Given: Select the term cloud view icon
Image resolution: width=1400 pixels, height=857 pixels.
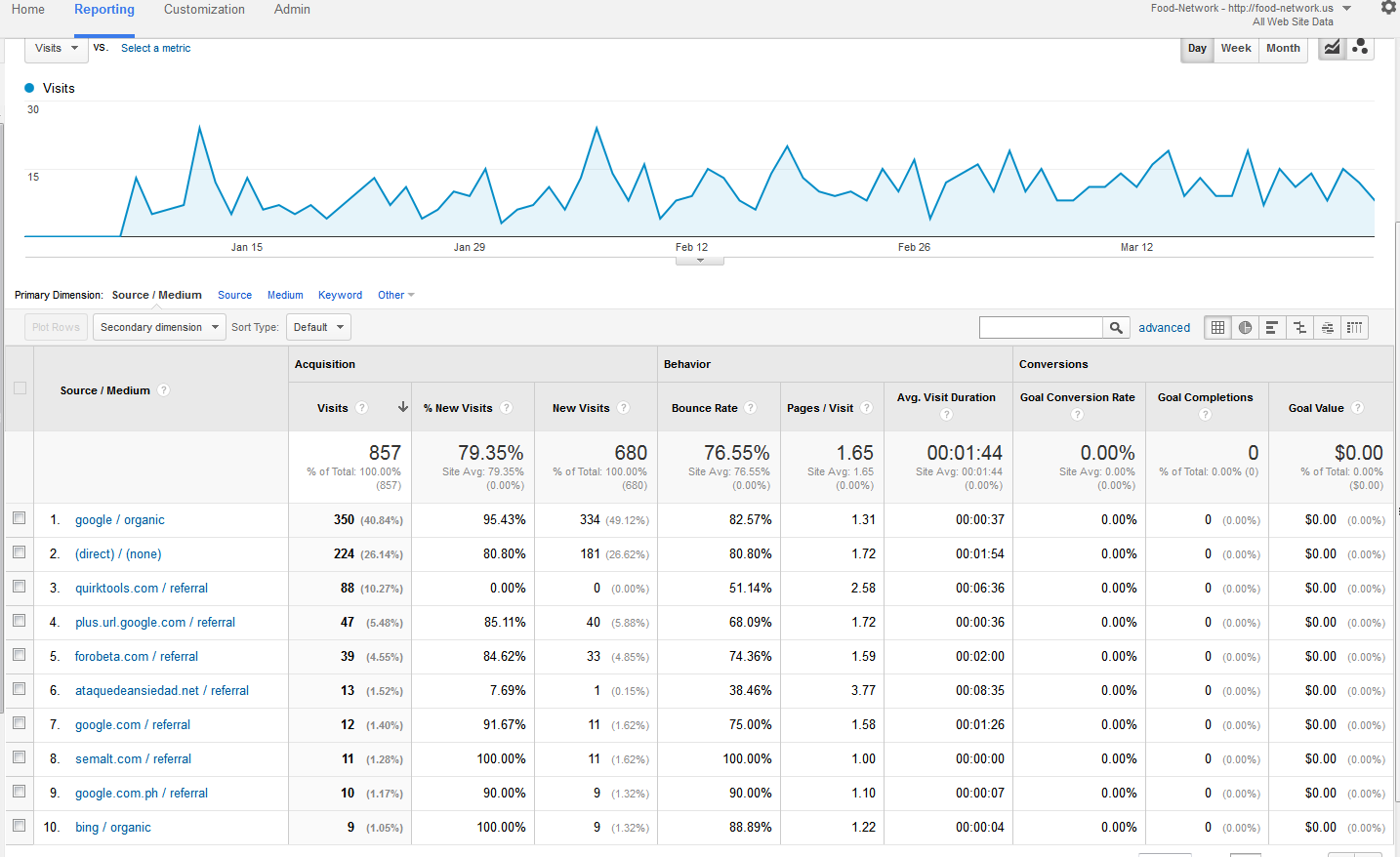Looking at the screenshot, I should point(1327,328).
